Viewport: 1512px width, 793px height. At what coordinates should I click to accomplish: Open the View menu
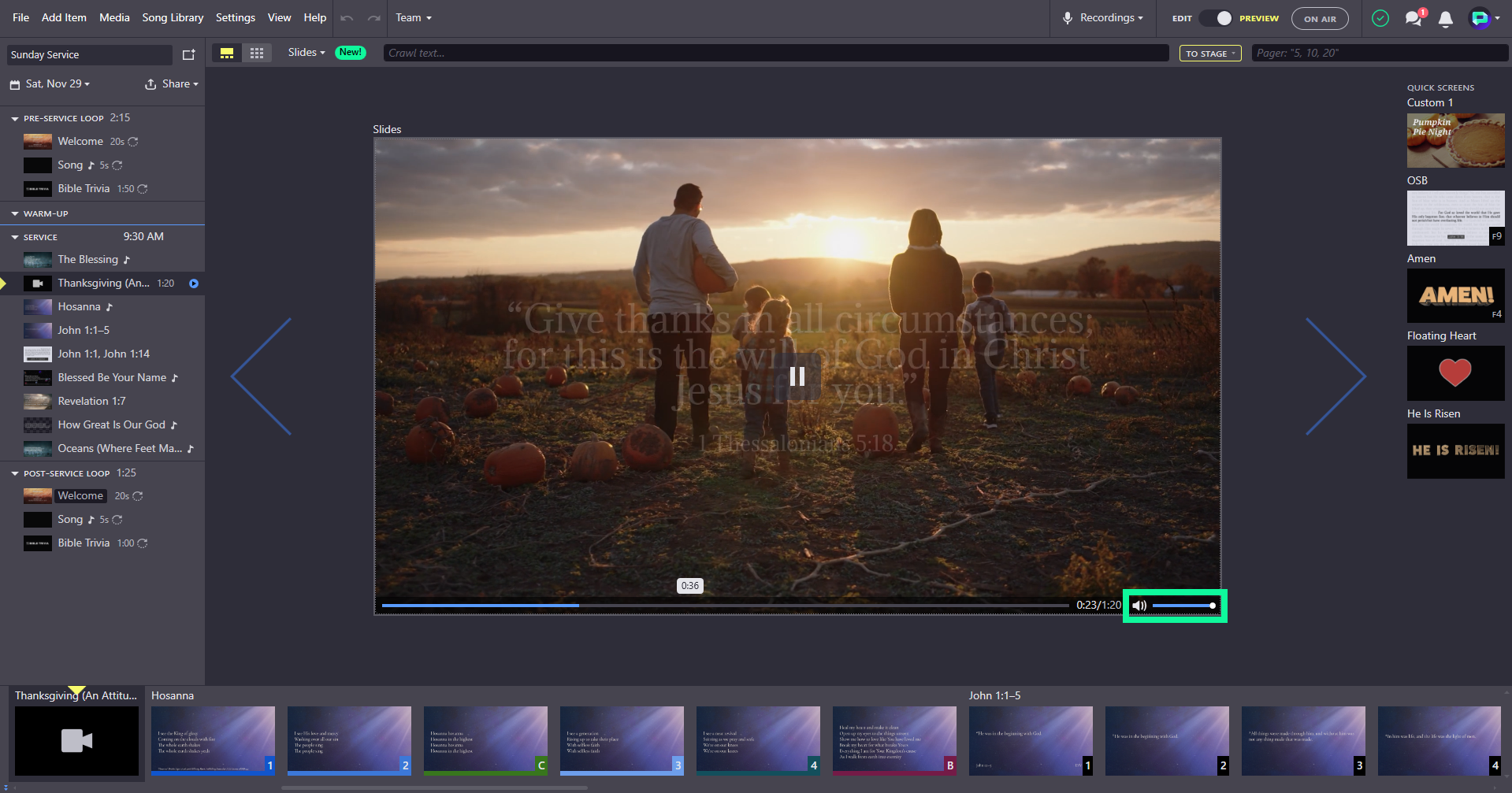[280, 18]
